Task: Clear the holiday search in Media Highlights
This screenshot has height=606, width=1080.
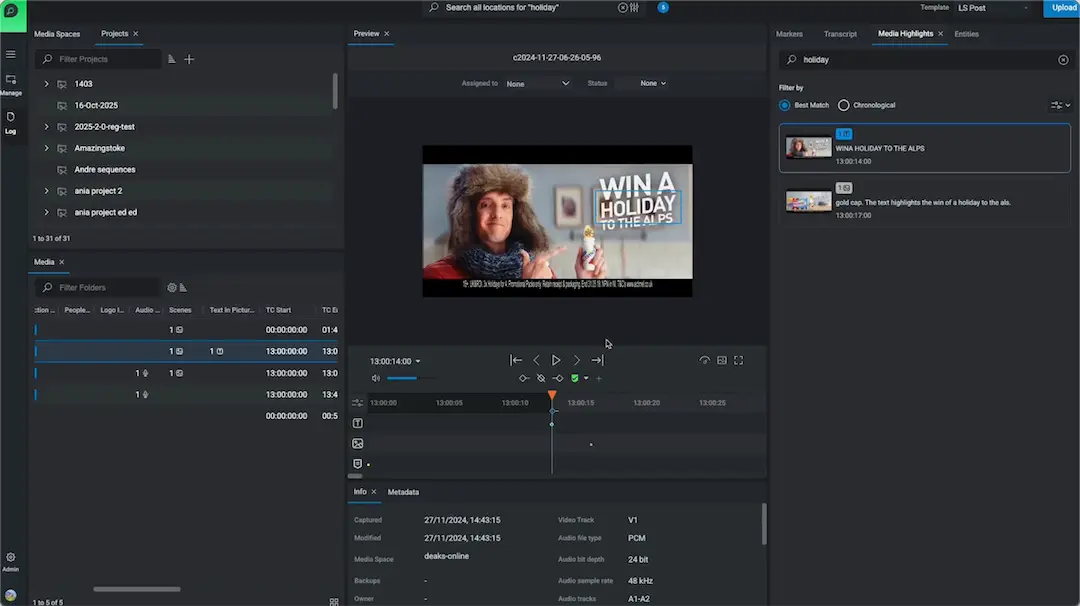Action: 1063,60
